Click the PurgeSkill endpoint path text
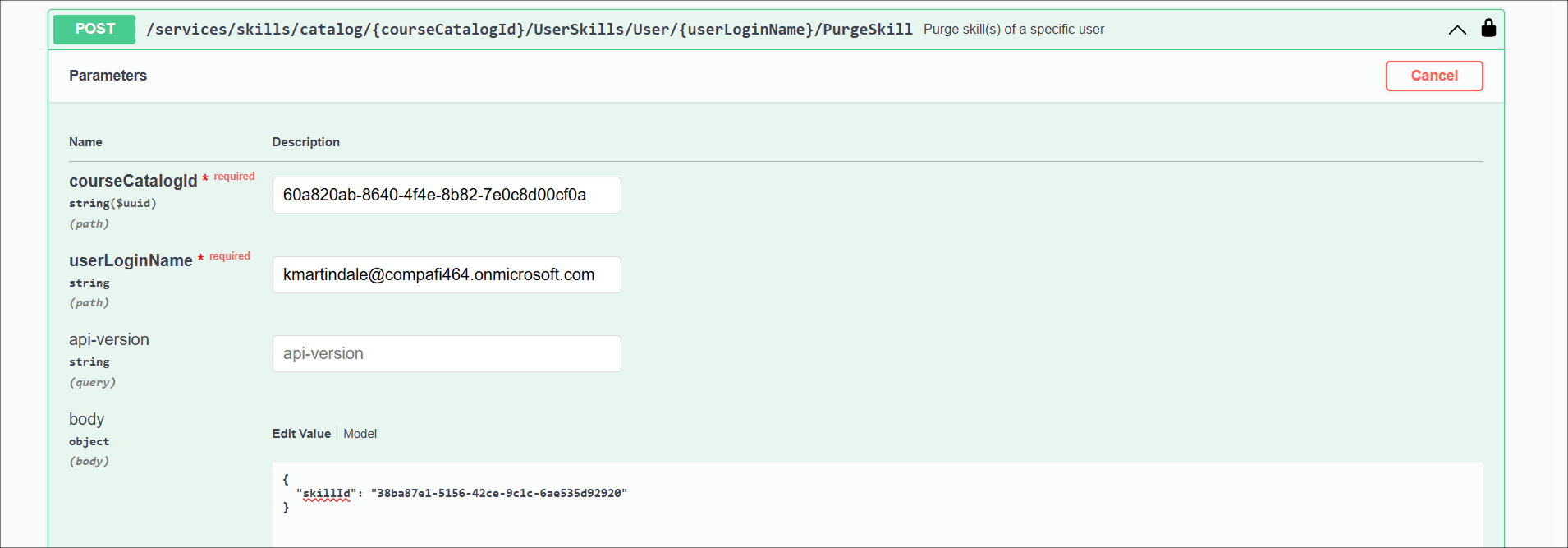The height and width of the screenshot is (548, 1568). (x=529, y=30)
